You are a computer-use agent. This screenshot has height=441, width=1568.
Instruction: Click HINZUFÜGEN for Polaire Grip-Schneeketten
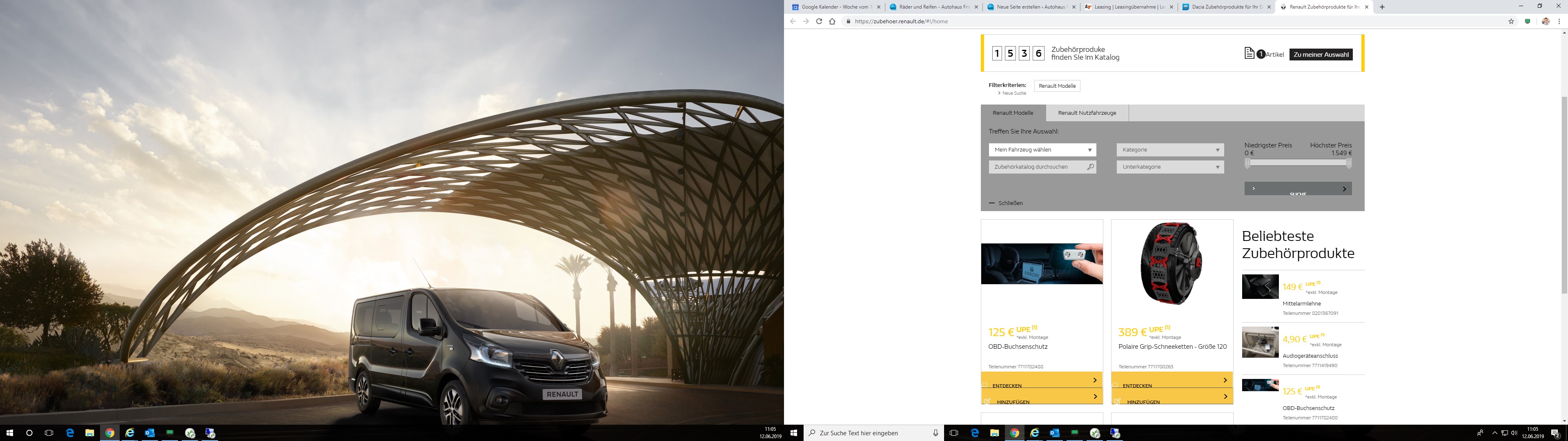pos(1172,396)
